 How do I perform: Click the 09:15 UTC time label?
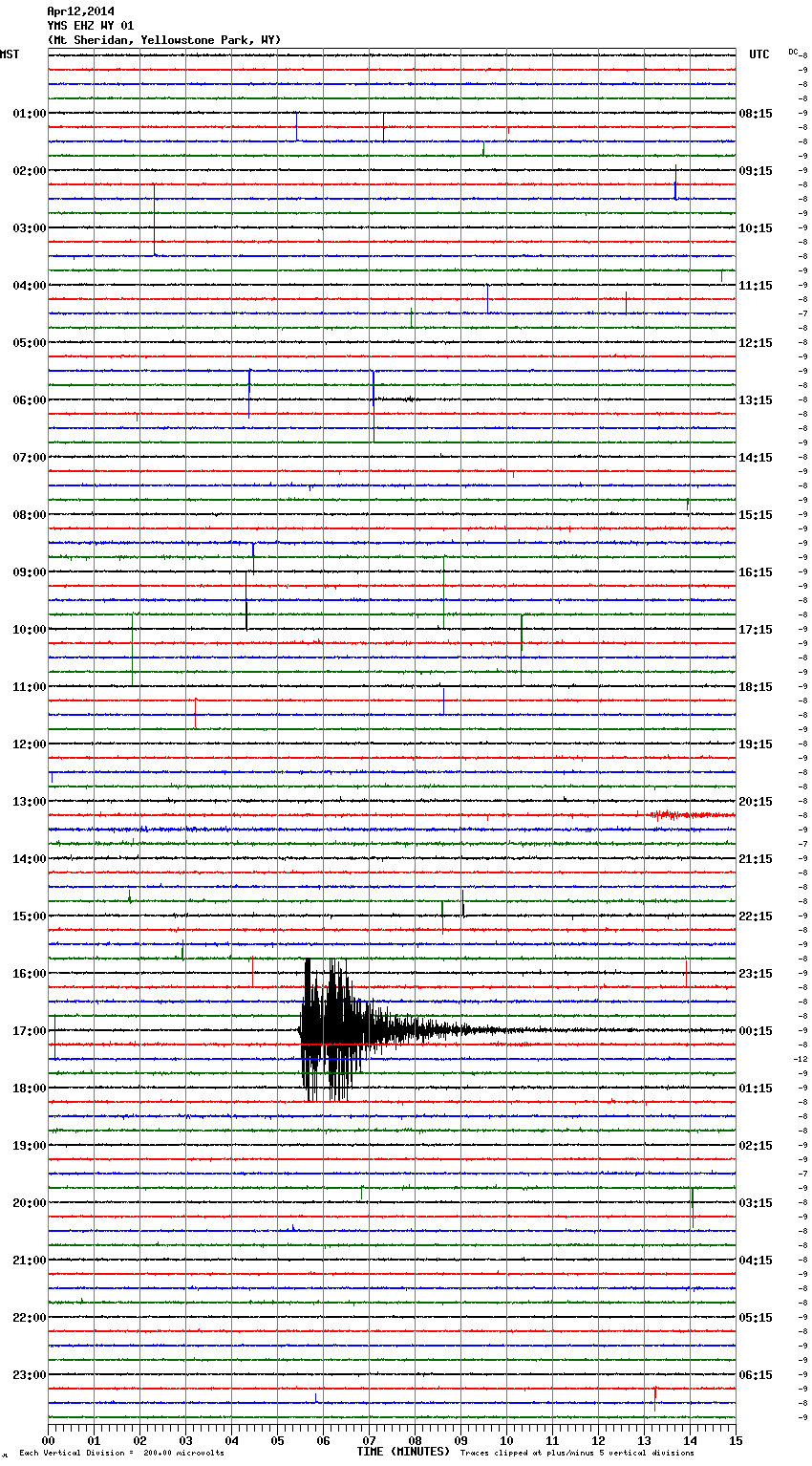756,171
